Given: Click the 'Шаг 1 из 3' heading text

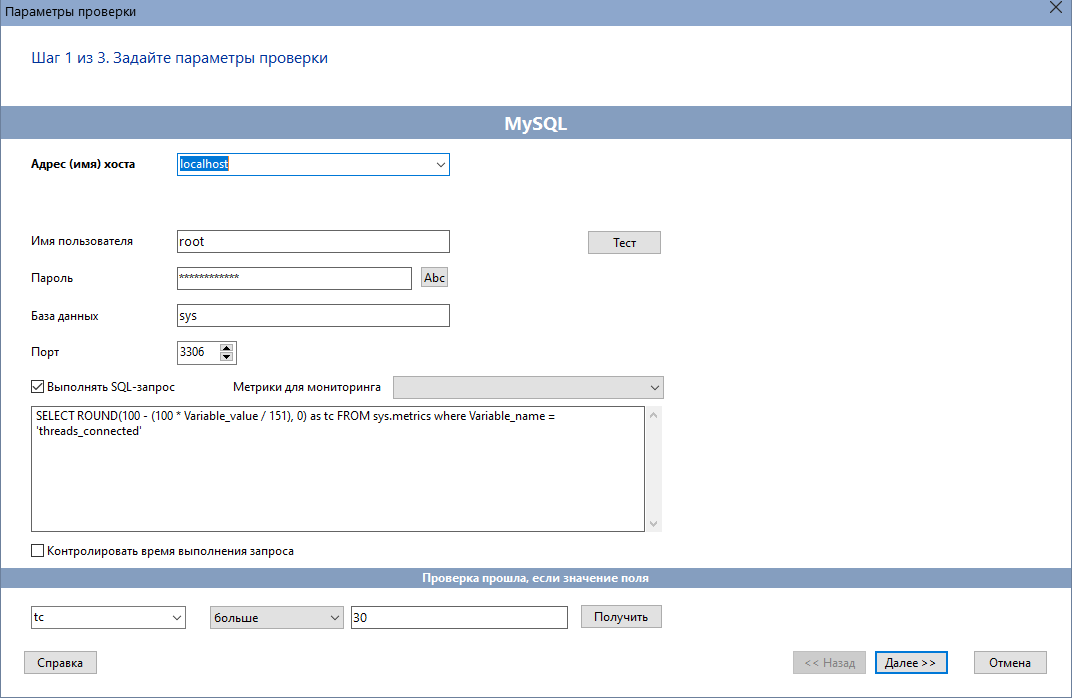Looking at the screenshot, I should click(179, 58).
